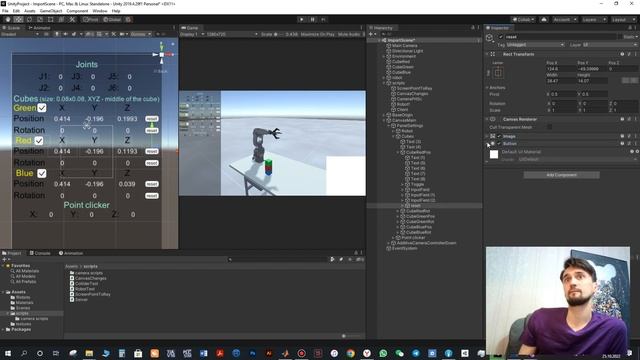Switch to the Animator tab
Viewport: 640px width, 360px height.
[x=40, y=28]
